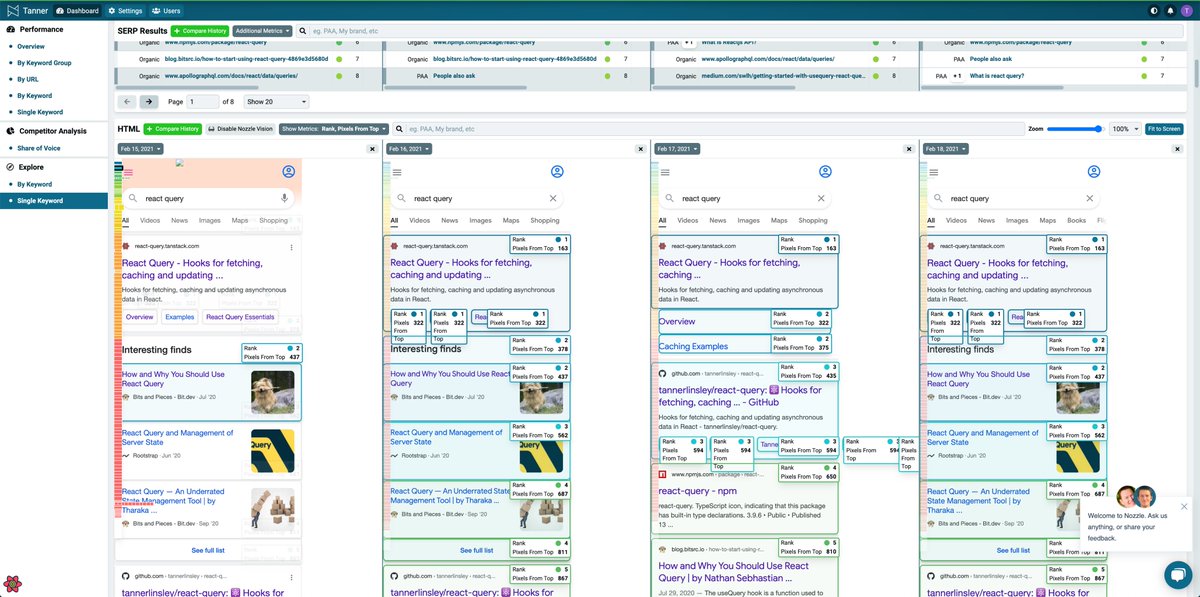The height and width of the screenshot is (597, 1200).
Task: Open the chat bubble widget
Action: tap(1179, 576)
